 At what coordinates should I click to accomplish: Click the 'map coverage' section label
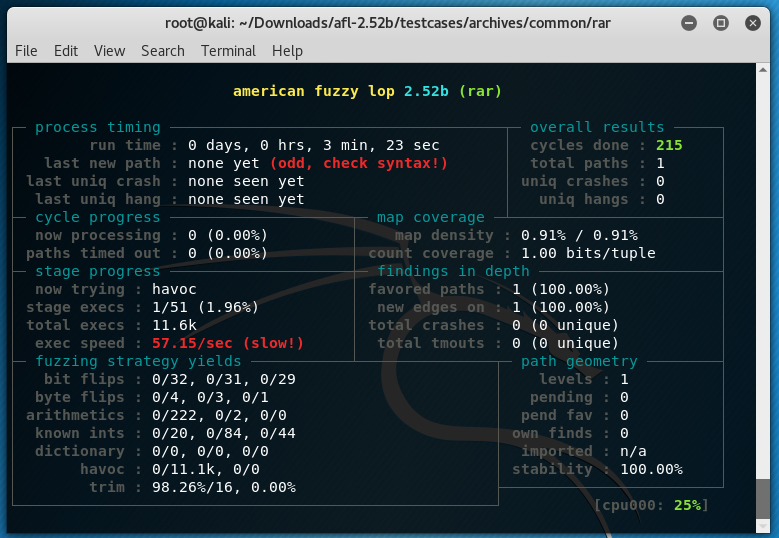click(x=430, y=217)
